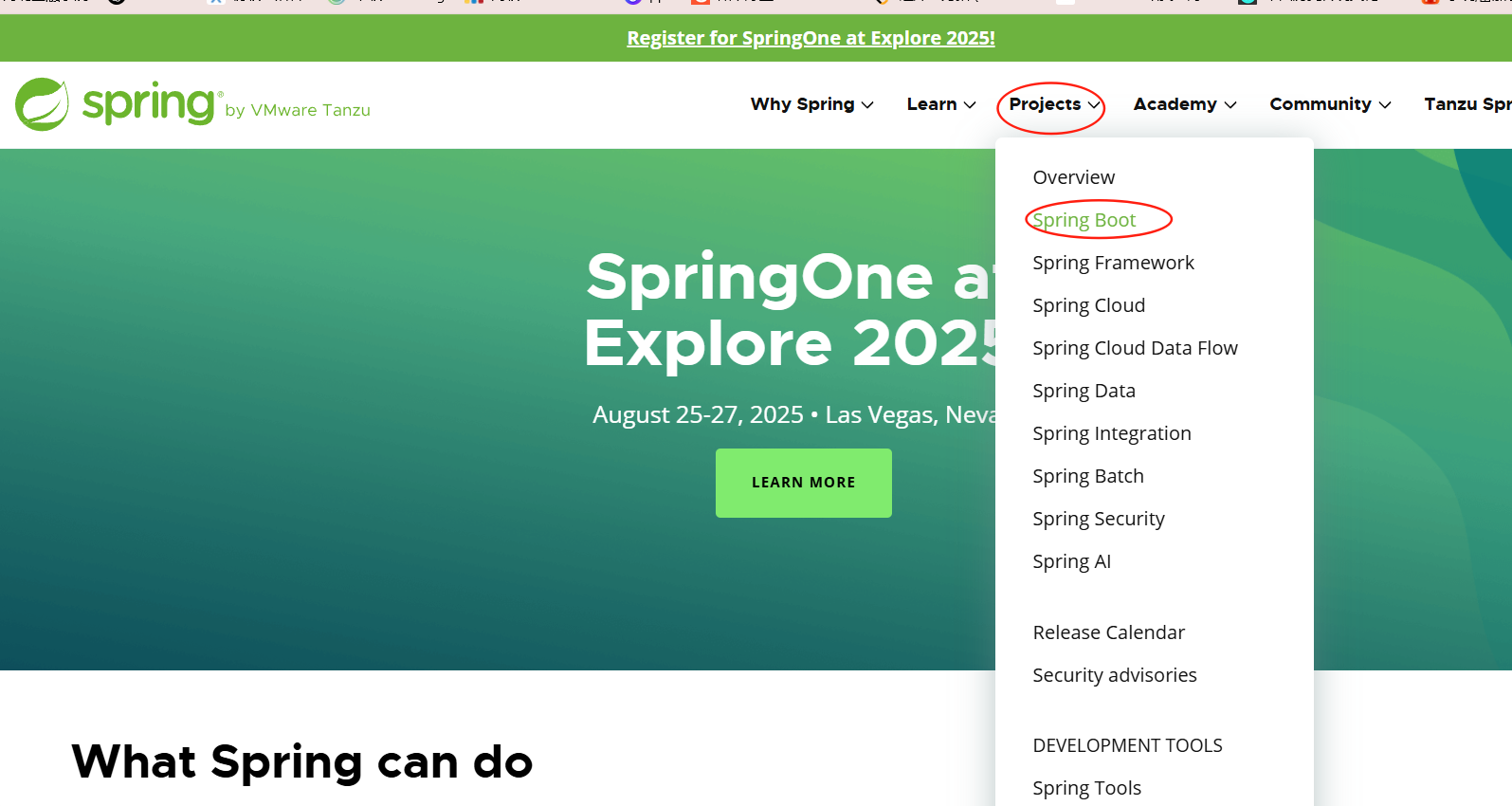Image resolution: width=1512 pixels, height=806 pixels.
Task: Click the 'What Spring can do' heading
Action: 302,761
